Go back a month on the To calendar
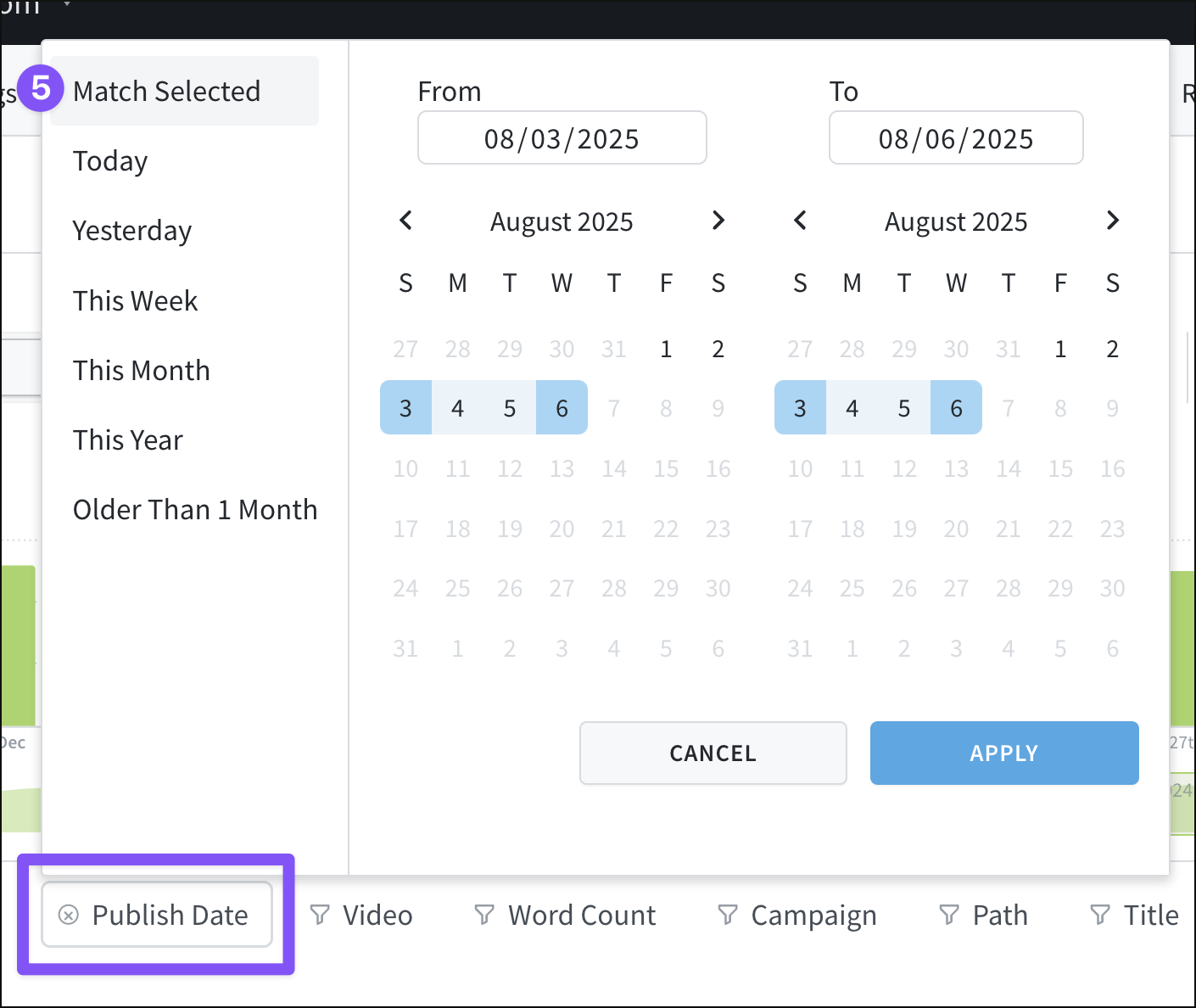 click(x=800, y=221)
